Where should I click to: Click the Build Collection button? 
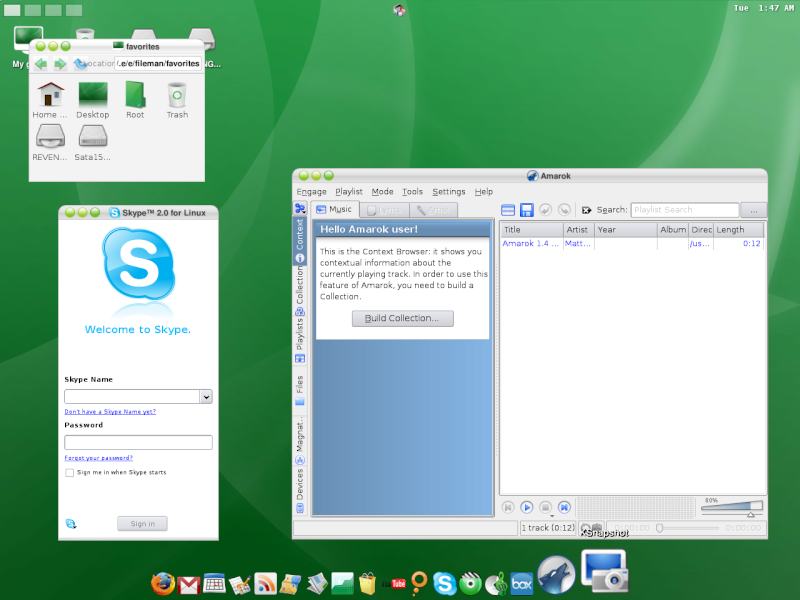(x=402, y=318)
